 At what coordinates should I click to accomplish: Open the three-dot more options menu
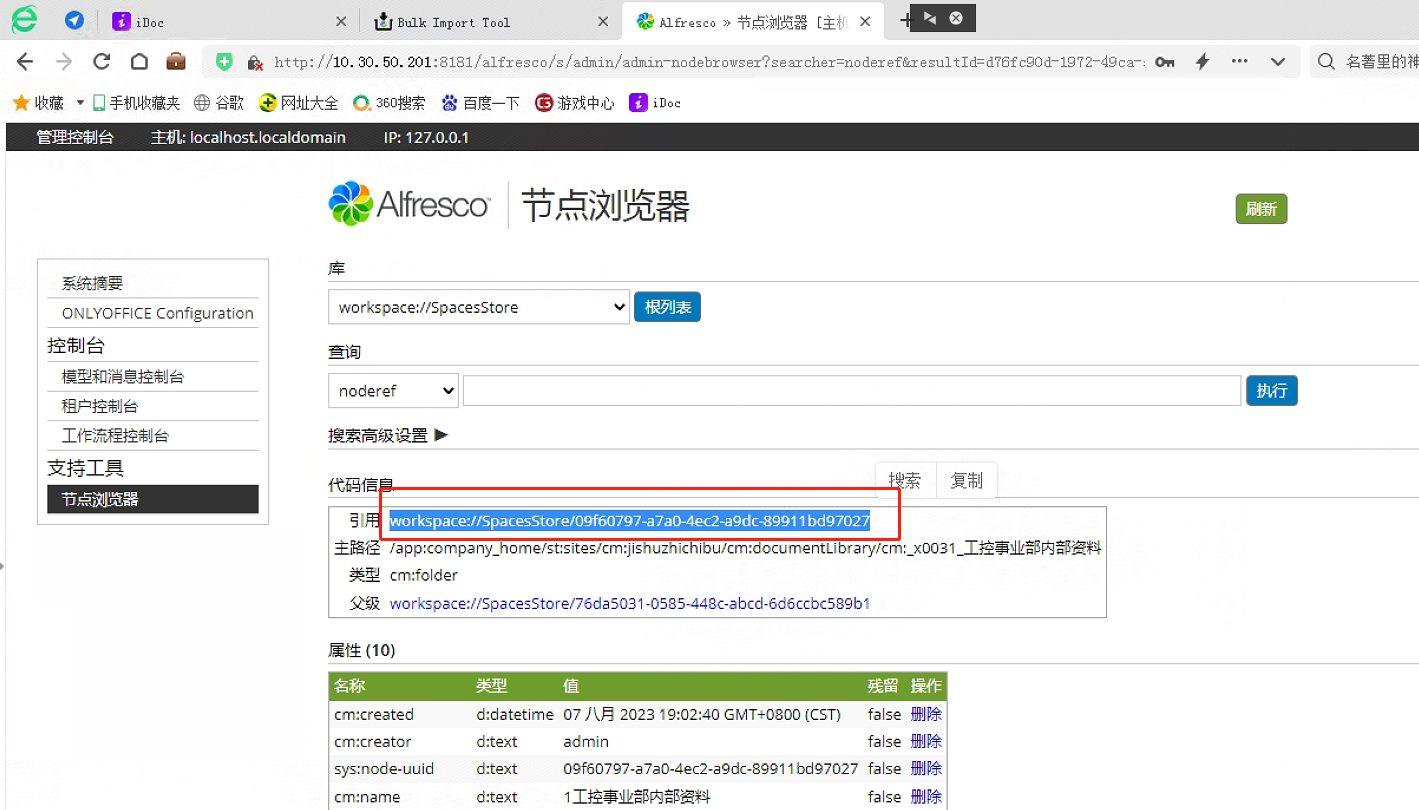(1240, 62)
